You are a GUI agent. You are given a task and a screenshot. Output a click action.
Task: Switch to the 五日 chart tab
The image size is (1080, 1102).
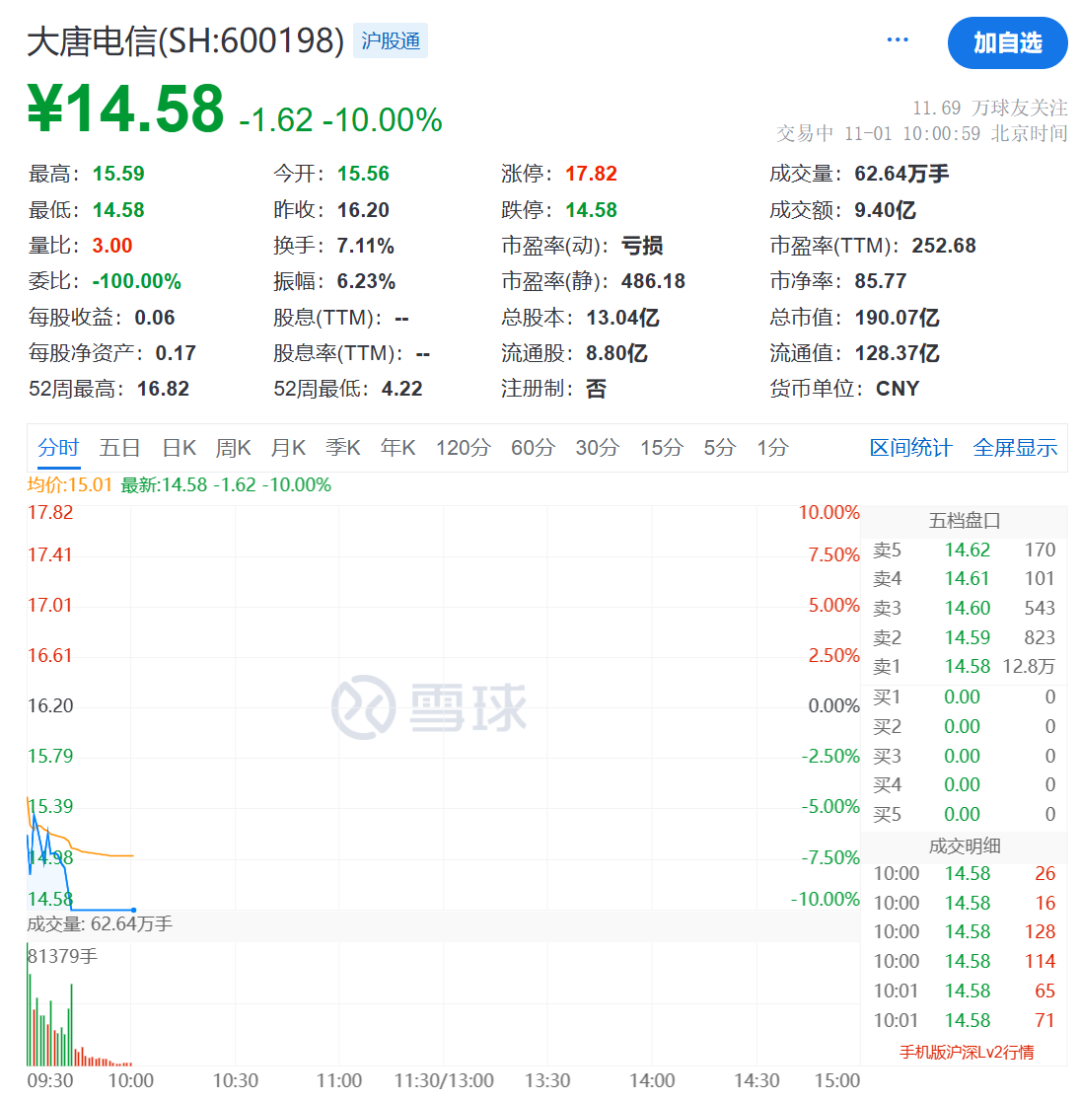pyautogui.click(x=120, y=447)
